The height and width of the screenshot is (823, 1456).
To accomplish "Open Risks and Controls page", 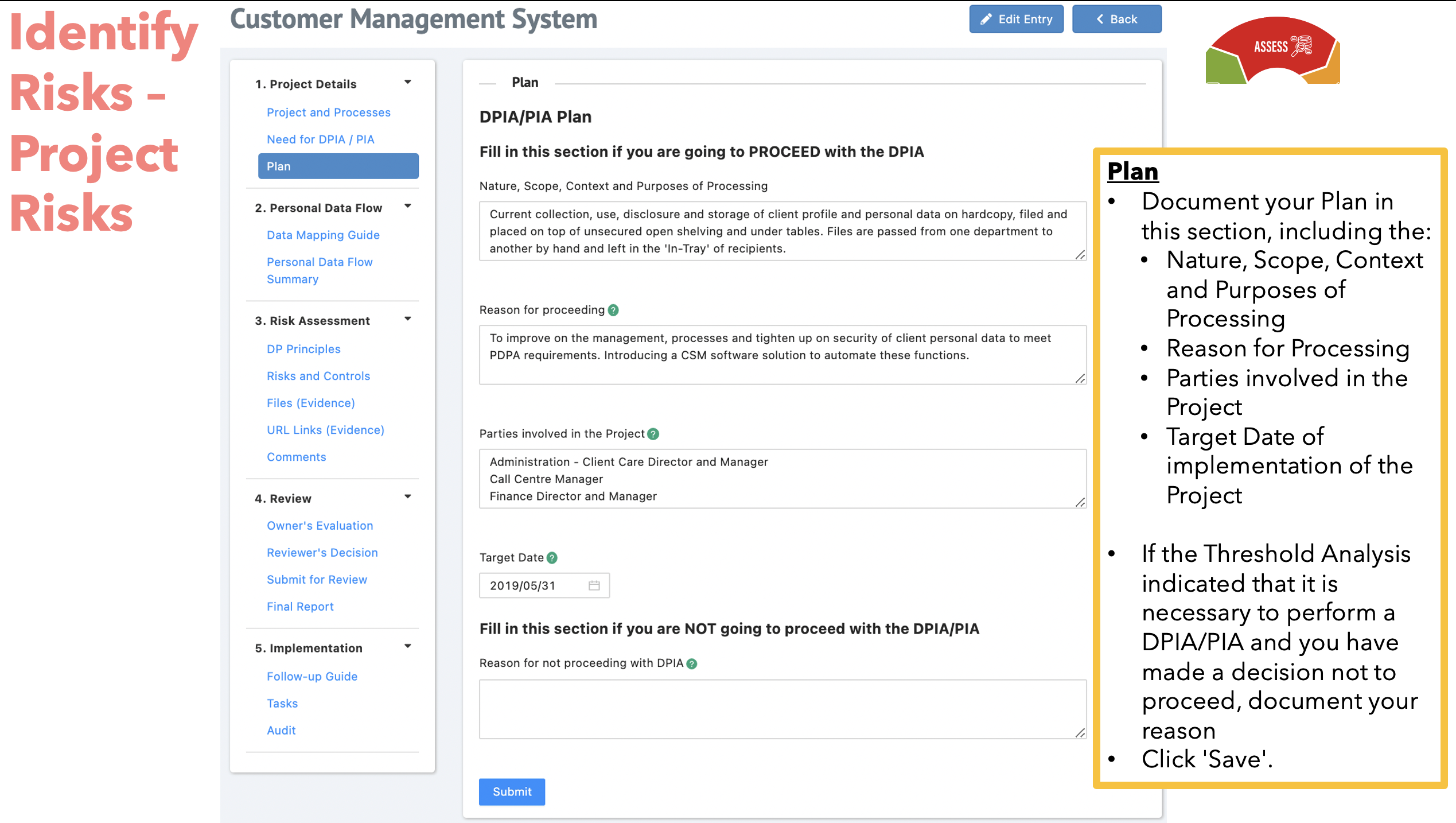I will [318, 376].
